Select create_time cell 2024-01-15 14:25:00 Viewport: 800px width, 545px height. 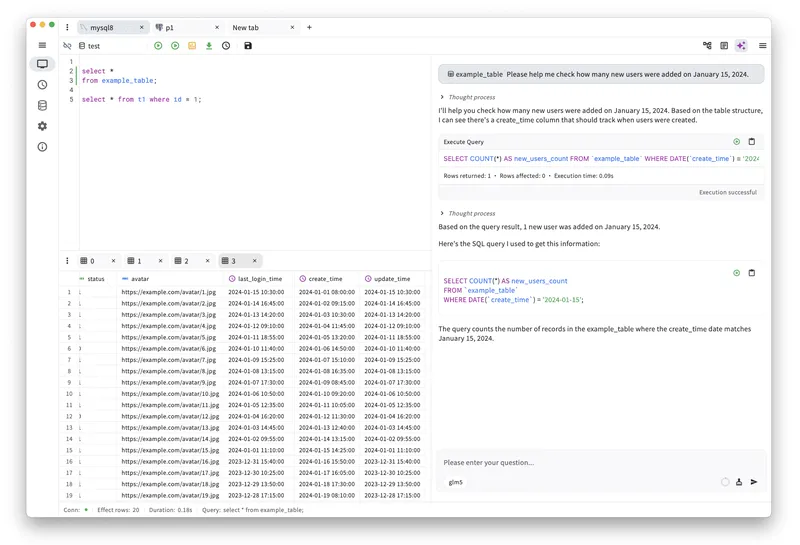(x=327, y=450)
